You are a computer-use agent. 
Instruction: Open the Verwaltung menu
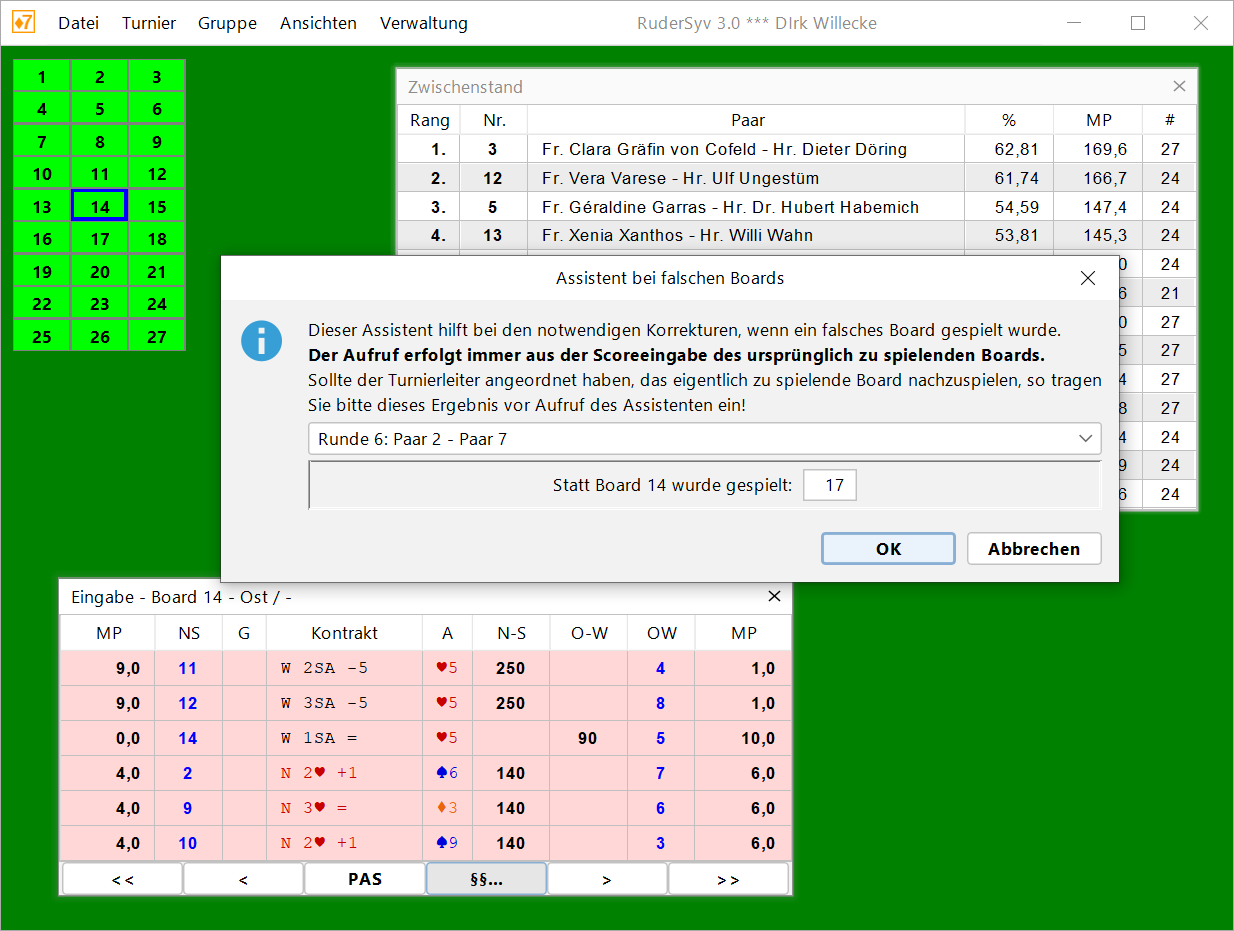(x=423, y=23)
